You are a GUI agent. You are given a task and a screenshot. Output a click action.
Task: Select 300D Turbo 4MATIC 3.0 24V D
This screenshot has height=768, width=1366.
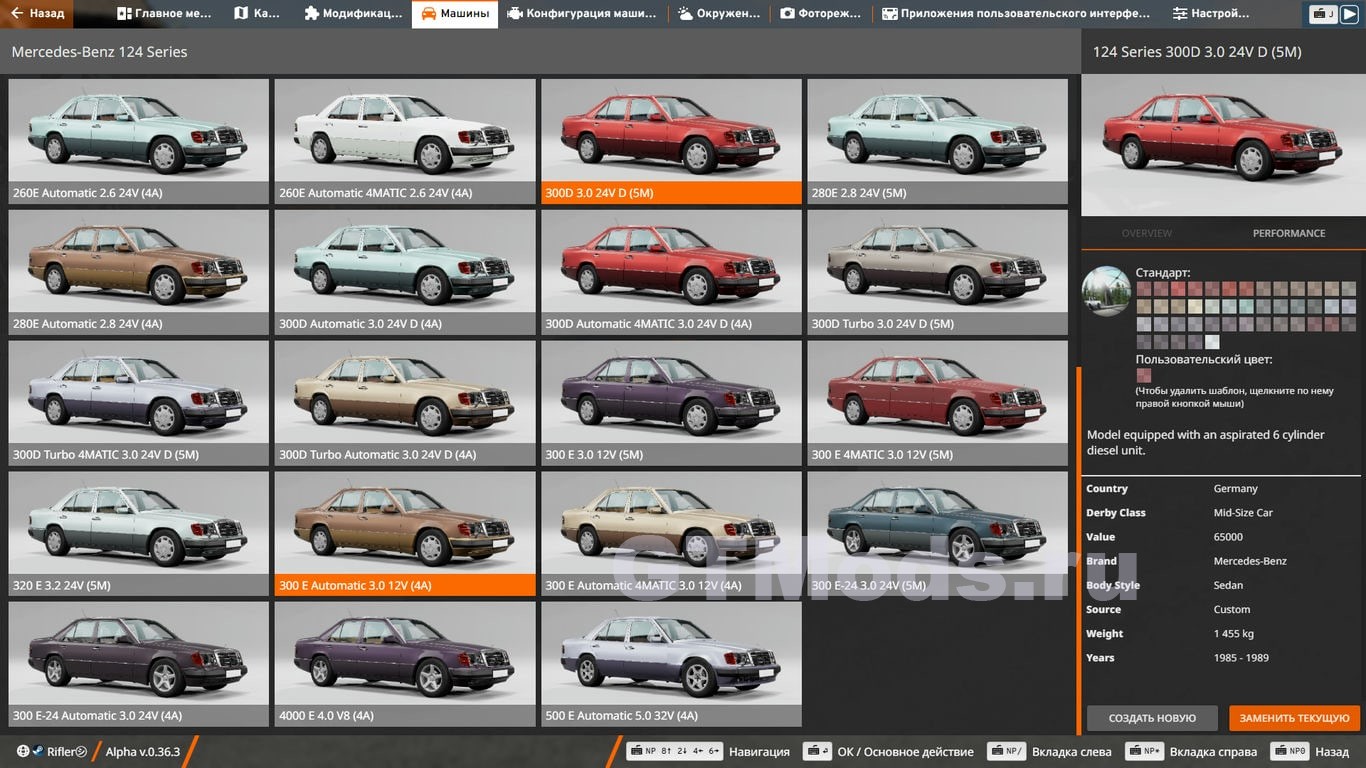(x=139, y=403)
